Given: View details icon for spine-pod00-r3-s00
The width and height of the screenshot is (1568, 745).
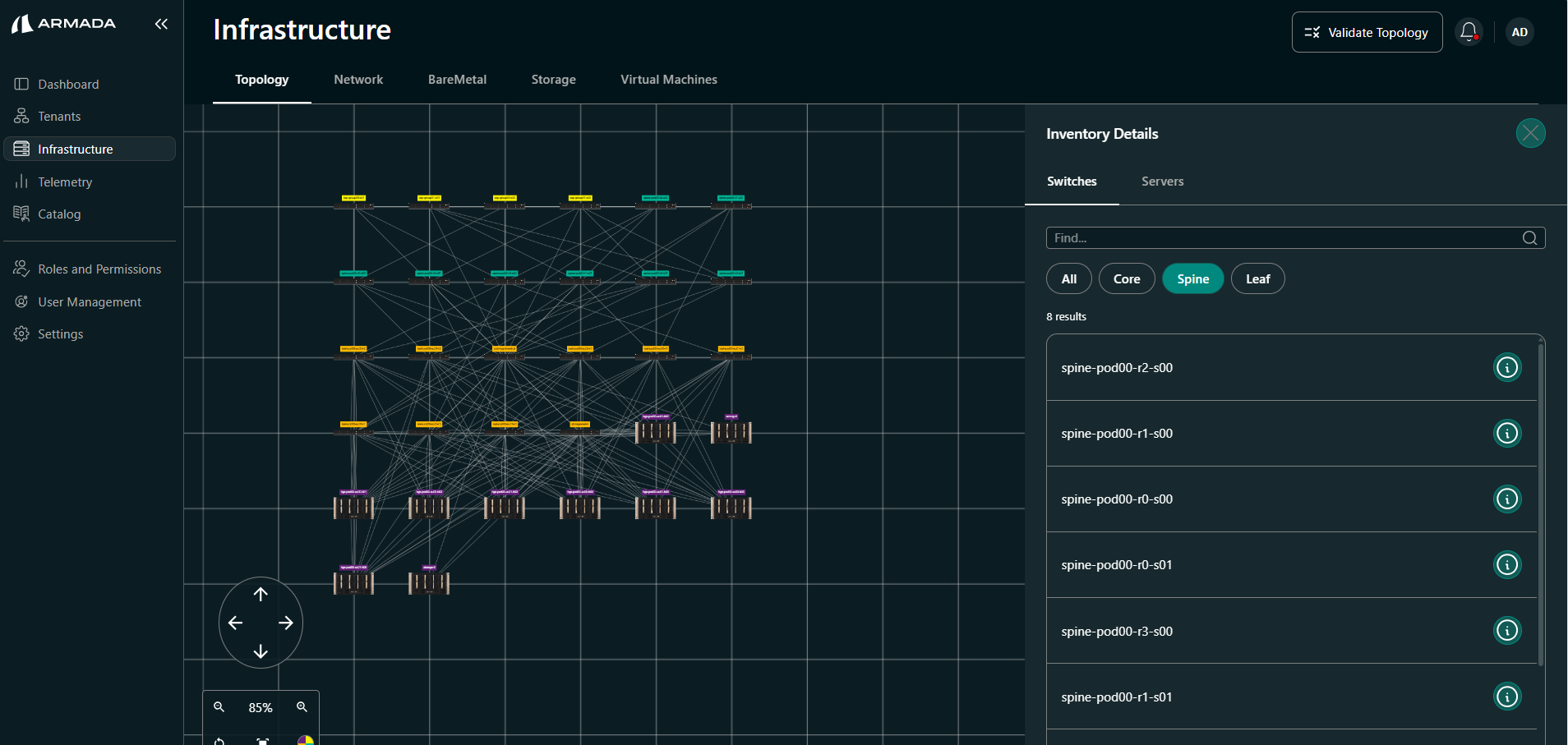Looking at the screenshot, I should point(1506,631).
